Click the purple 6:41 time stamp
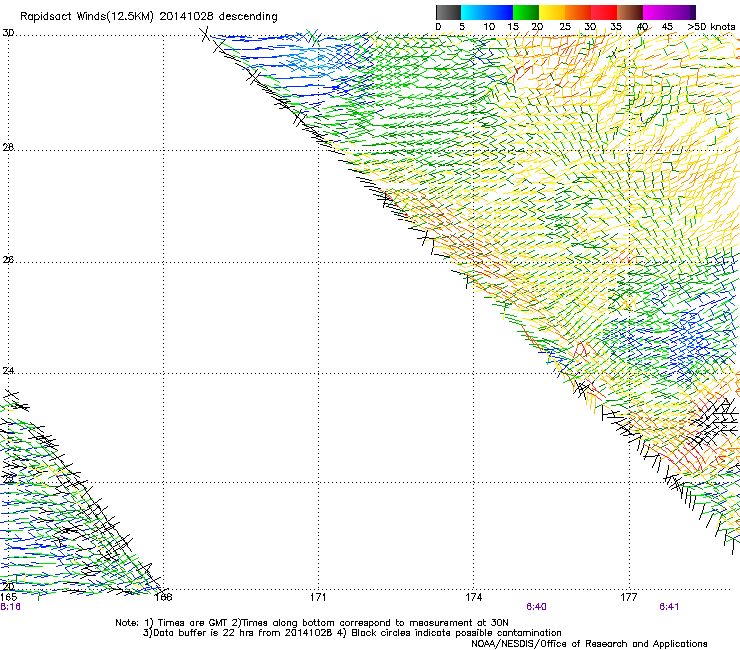This screenshot has height=650, width=740. [x=669, y=607]
